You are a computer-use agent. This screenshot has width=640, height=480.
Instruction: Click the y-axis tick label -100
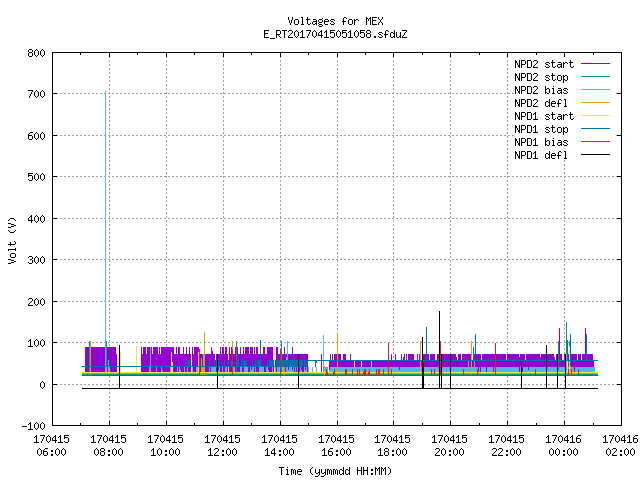34,426
